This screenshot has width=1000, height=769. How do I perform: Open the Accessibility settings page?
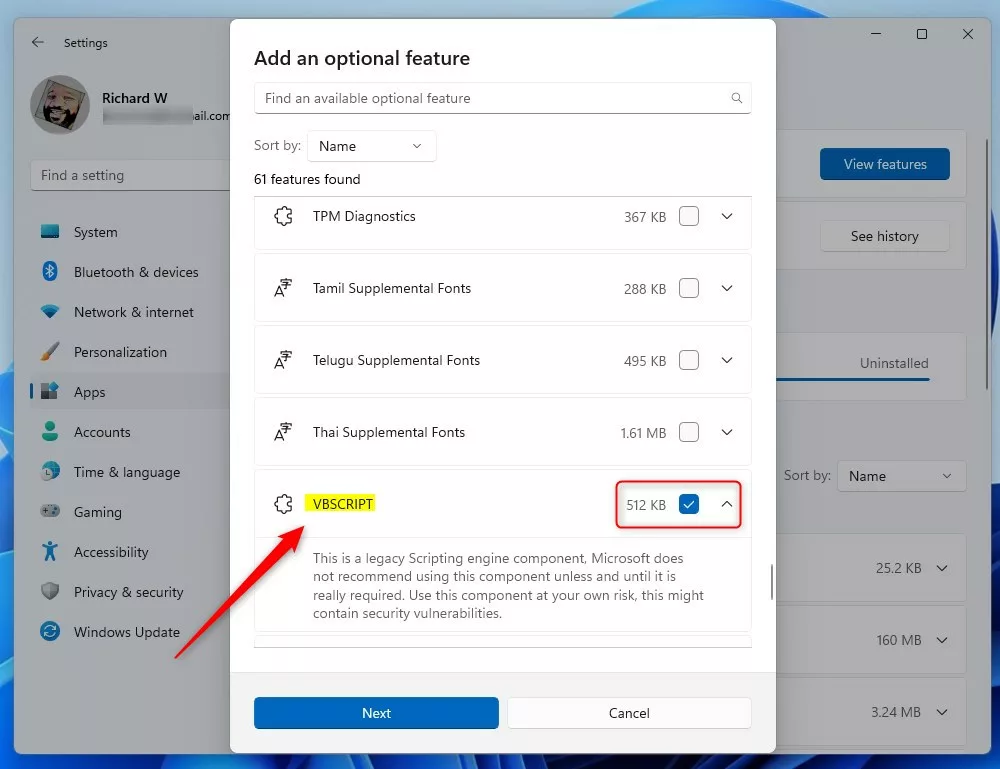click(x=130, y=552)
